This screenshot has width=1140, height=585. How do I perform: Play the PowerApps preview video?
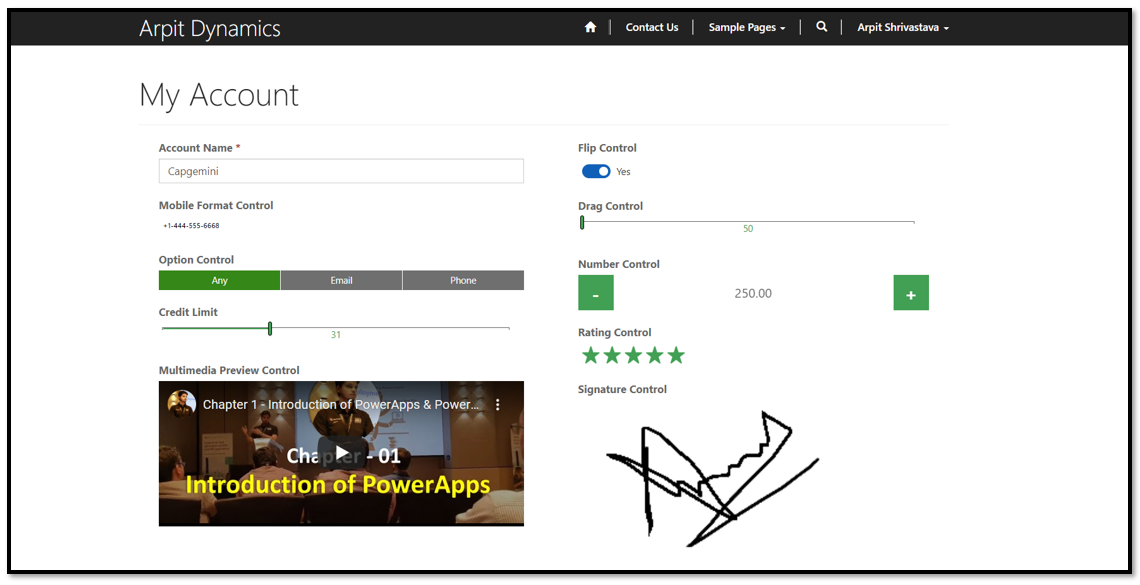341,453
